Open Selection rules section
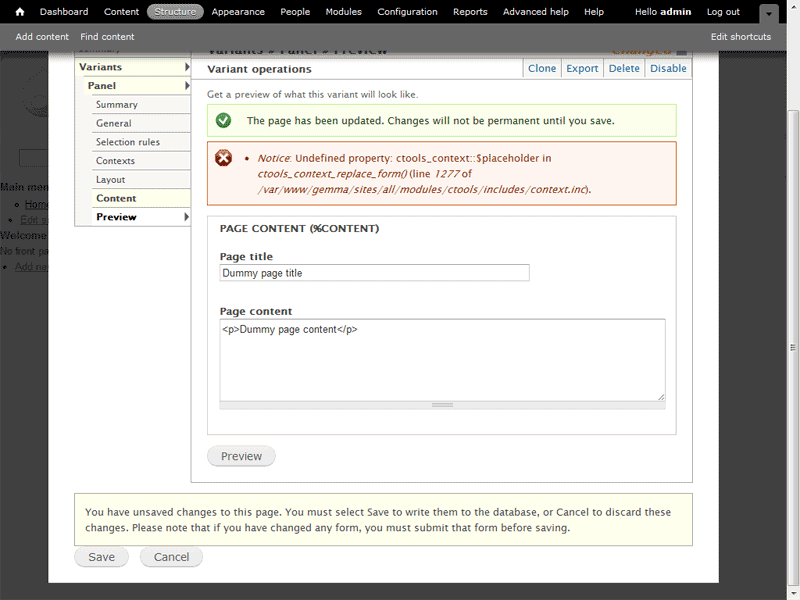The width and height of the screenshot is (800, 600). 128,142
